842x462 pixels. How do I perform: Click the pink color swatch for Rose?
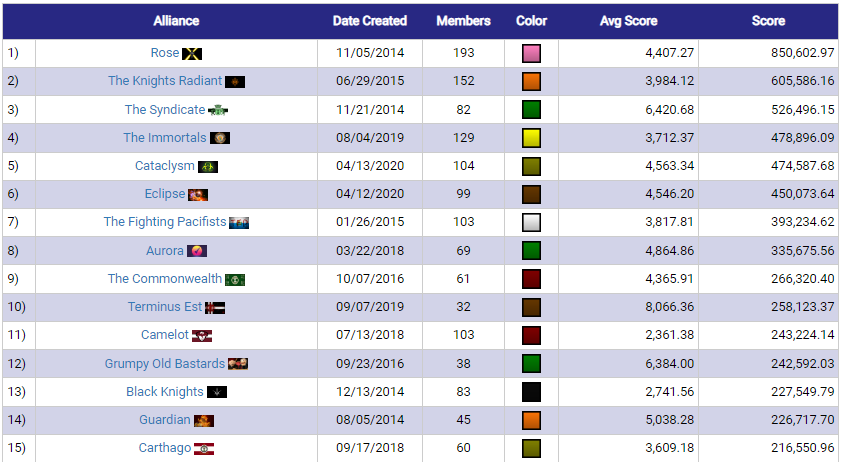532,53
